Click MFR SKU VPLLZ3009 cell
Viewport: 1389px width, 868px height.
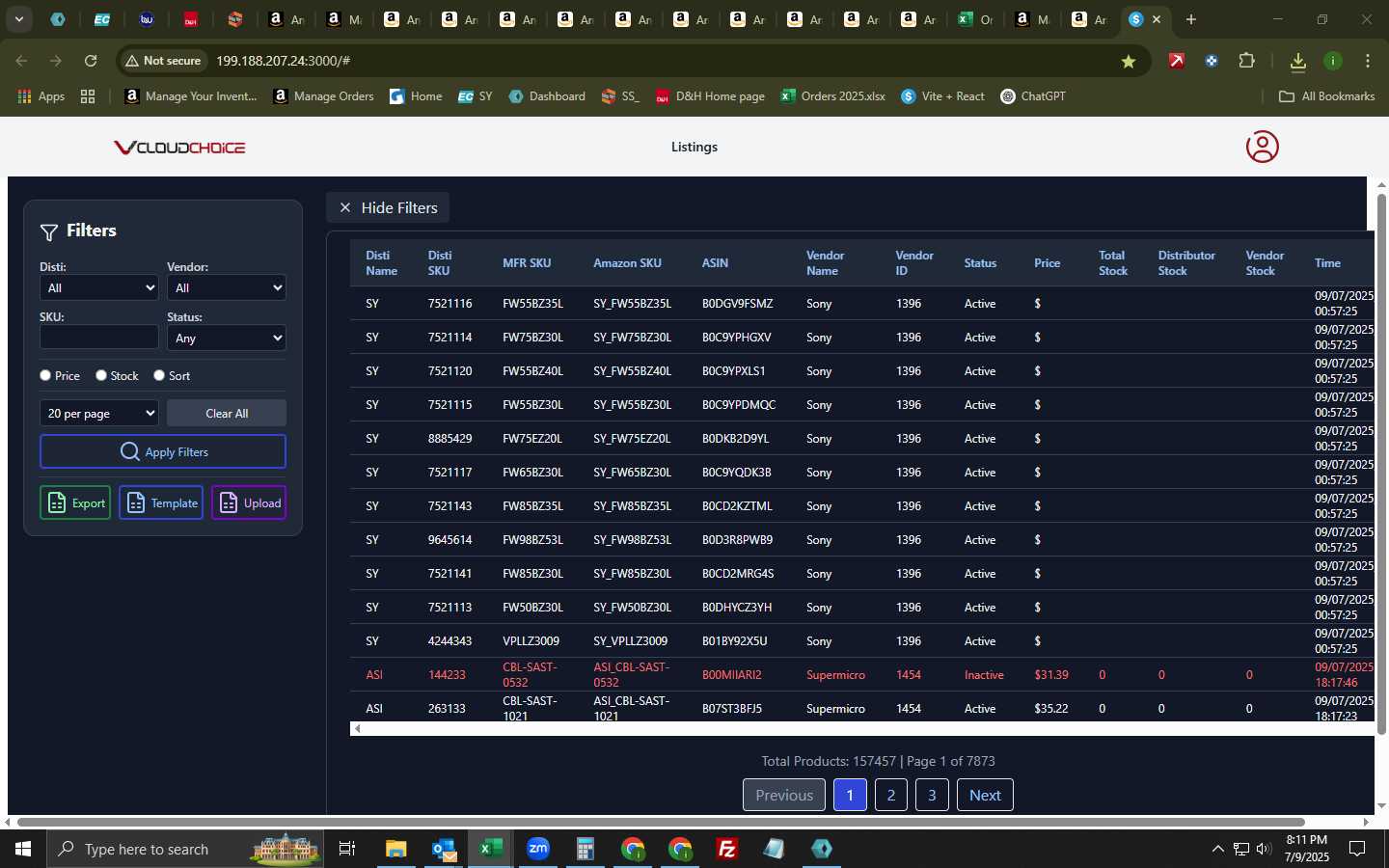531,640
